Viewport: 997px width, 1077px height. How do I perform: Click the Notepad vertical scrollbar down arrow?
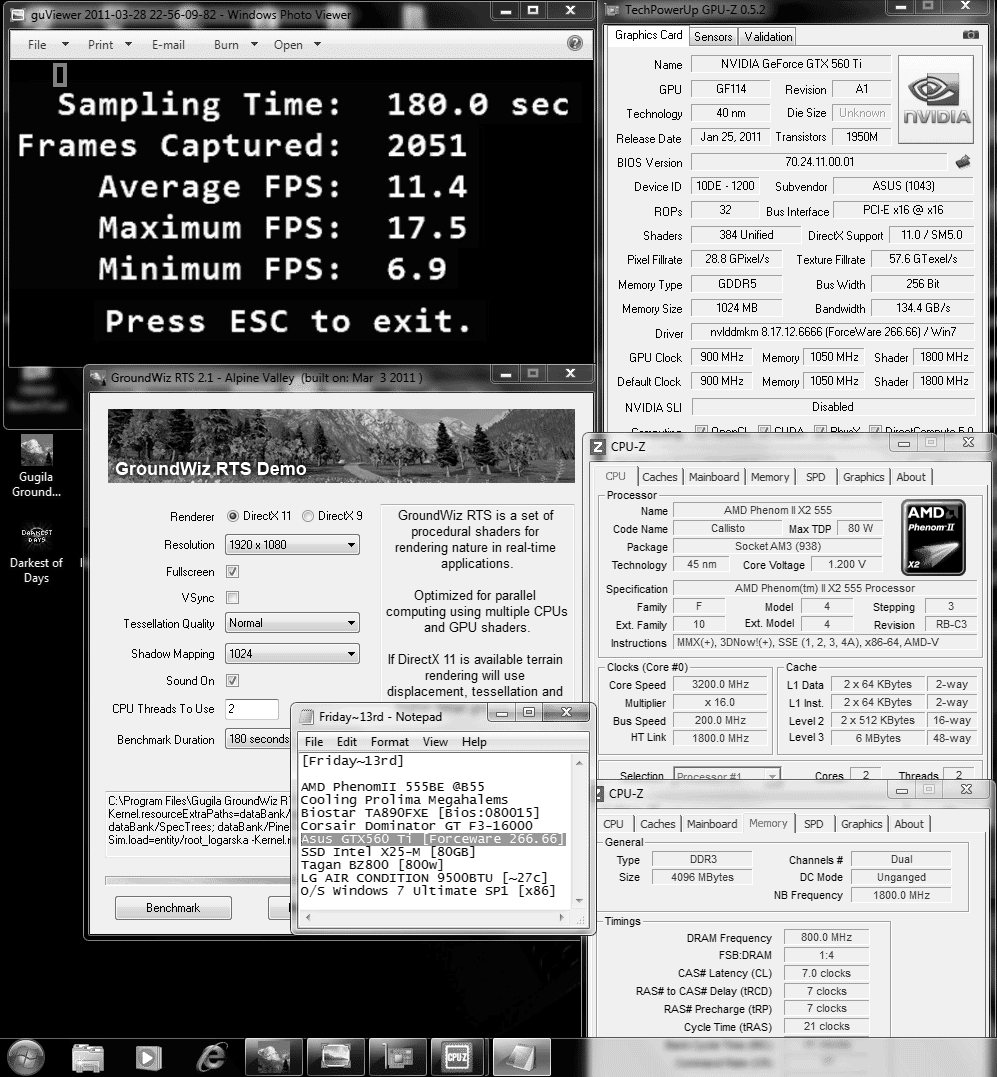579,900
